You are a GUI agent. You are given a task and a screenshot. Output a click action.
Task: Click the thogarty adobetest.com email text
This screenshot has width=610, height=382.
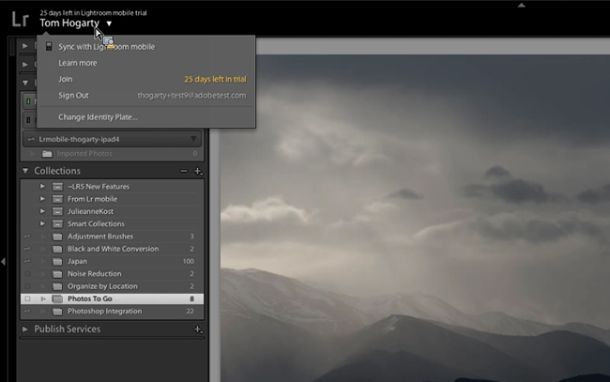[192, 96]
